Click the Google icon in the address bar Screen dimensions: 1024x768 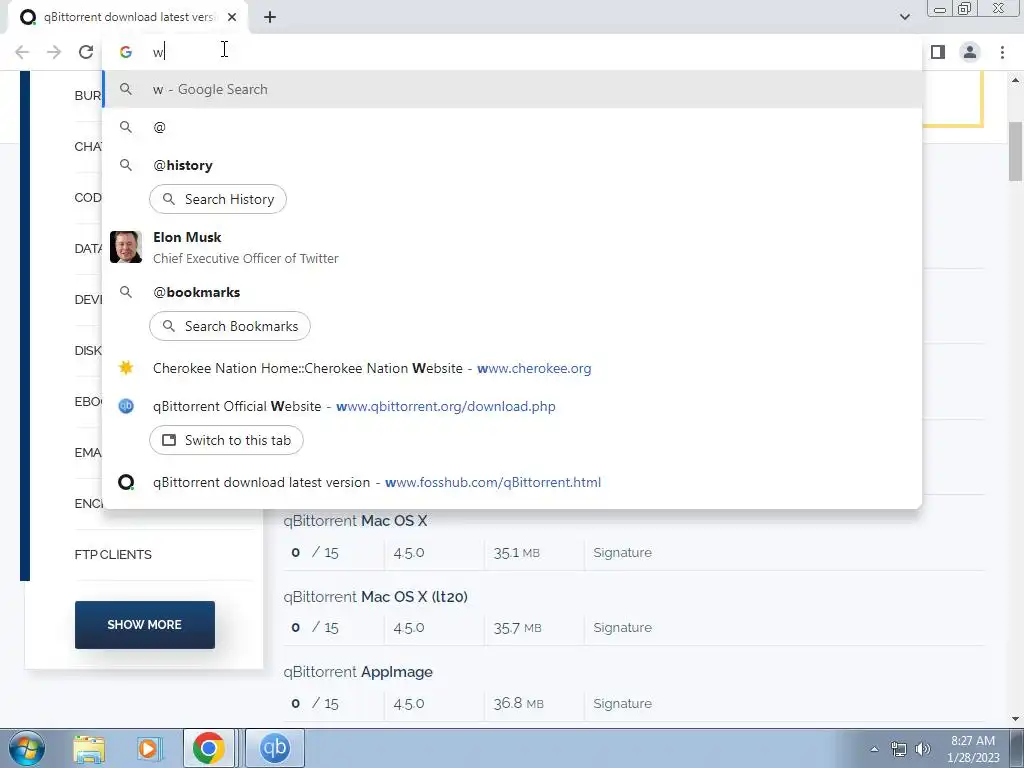pos(126,52)
